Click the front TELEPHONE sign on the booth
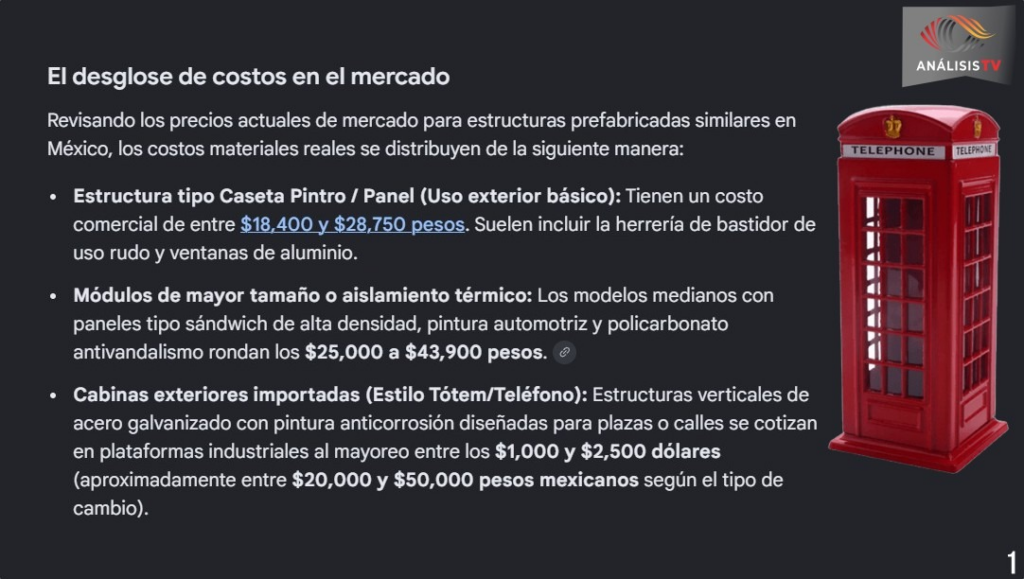1024x579 pixels. coord(893,151)
